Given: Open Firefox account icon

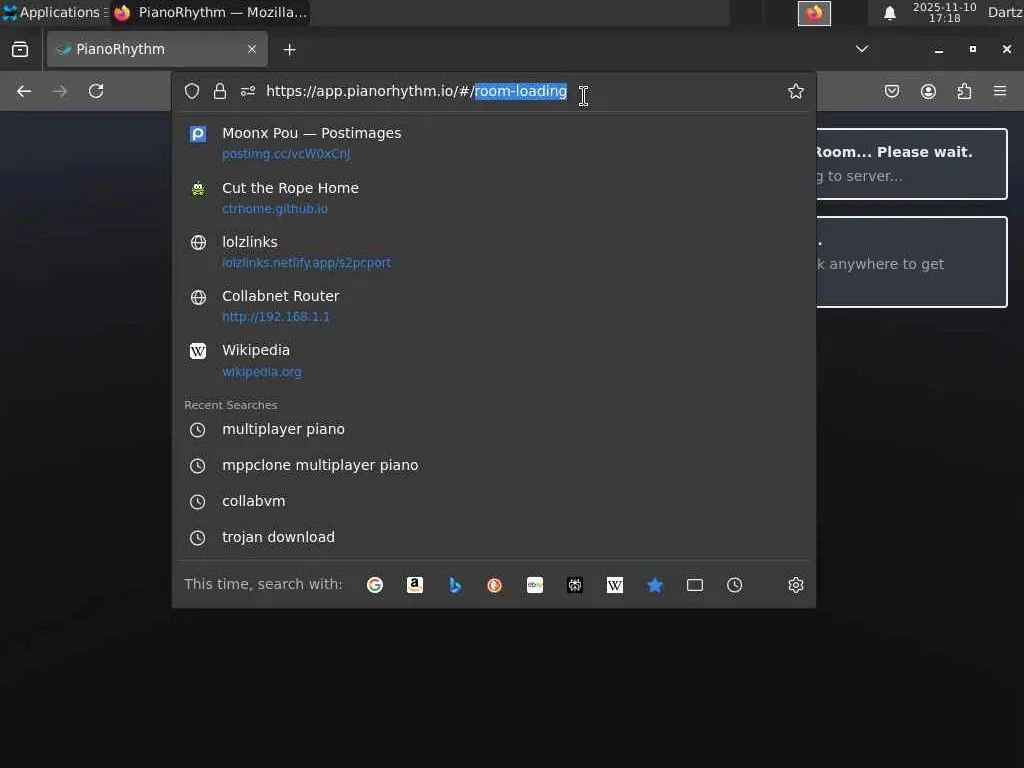Looking at the screenshot, I should tap(928, 91).
